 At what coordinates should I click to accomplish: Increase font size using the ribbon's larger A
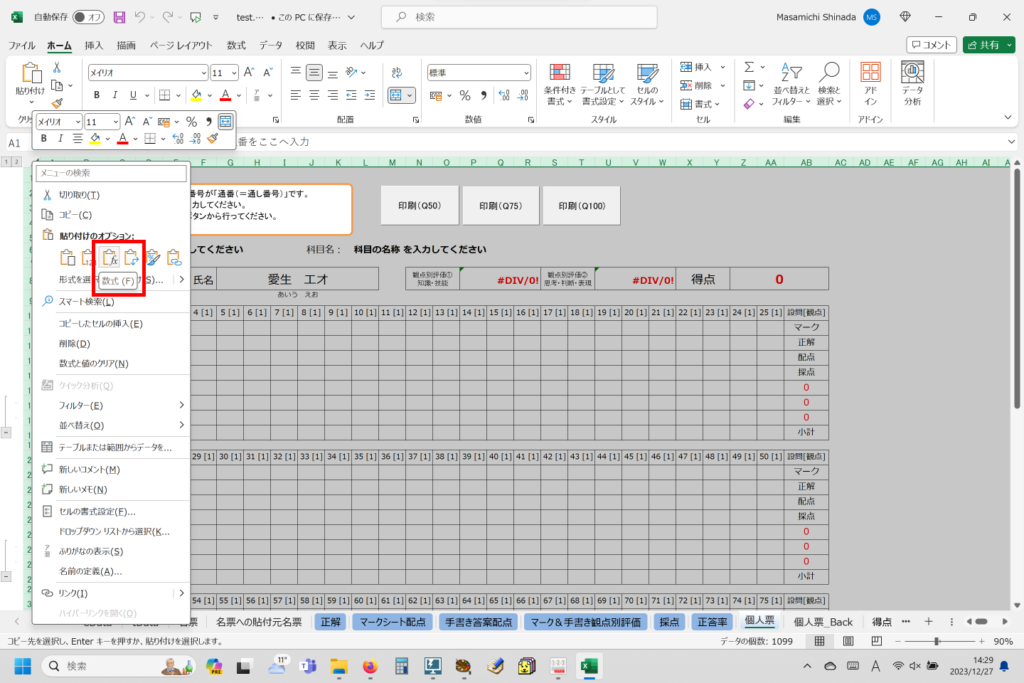pyautogui.click(x=249, y=72)
